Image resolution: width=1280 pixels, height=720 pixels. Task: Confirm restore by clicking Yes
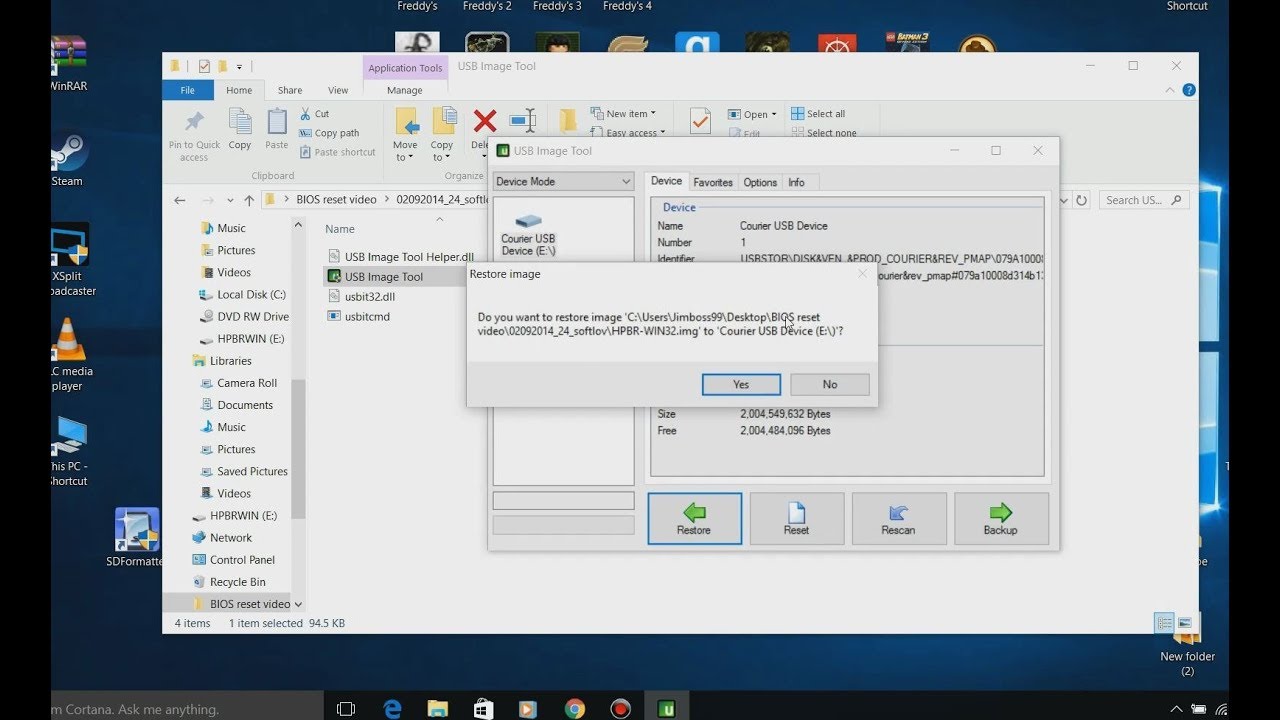pyautogui.click(x=741, y=384)
